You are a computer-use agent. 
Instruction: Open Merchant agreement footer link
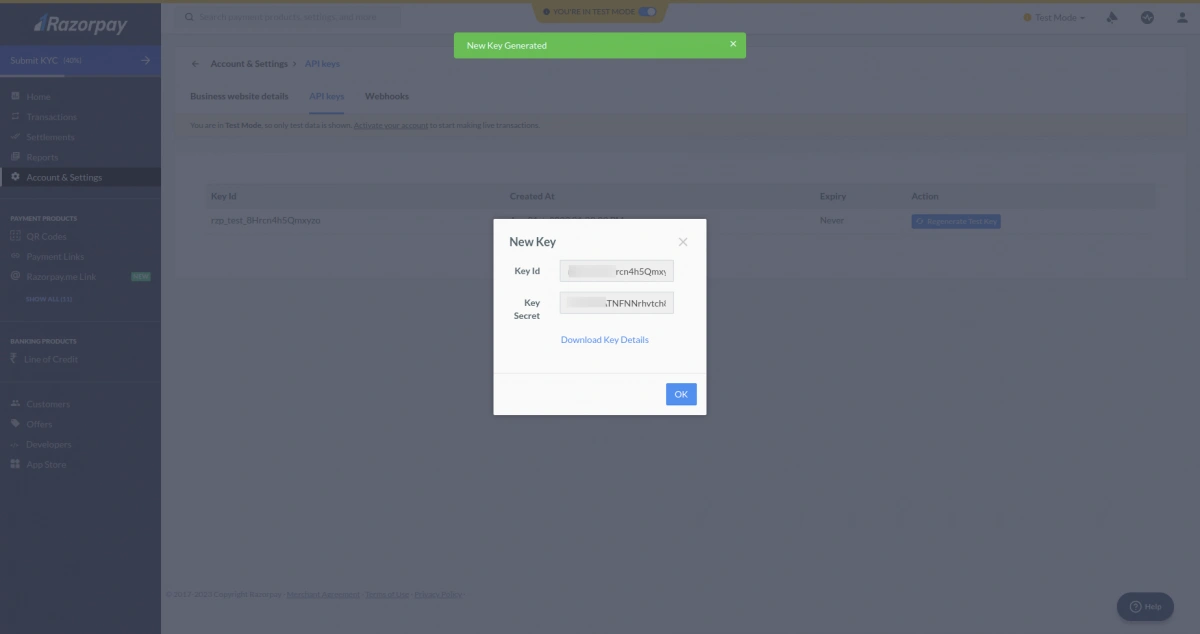[x=323, y=595]
